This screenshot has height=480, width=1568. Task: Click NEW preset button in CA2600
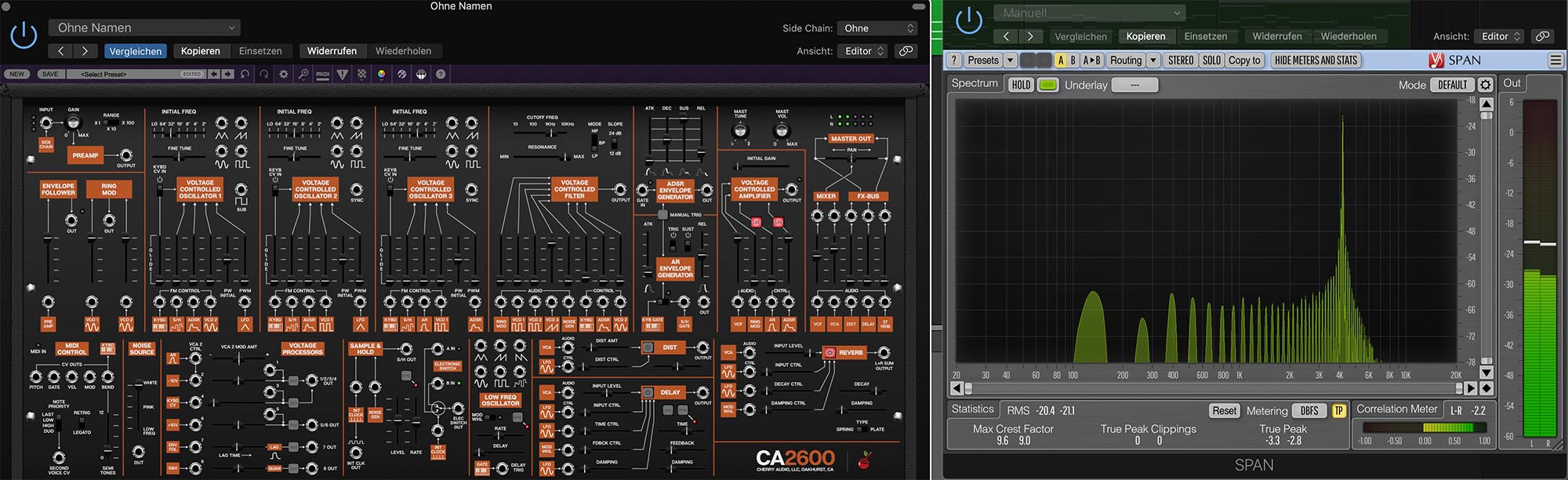(x=17, y=74)
